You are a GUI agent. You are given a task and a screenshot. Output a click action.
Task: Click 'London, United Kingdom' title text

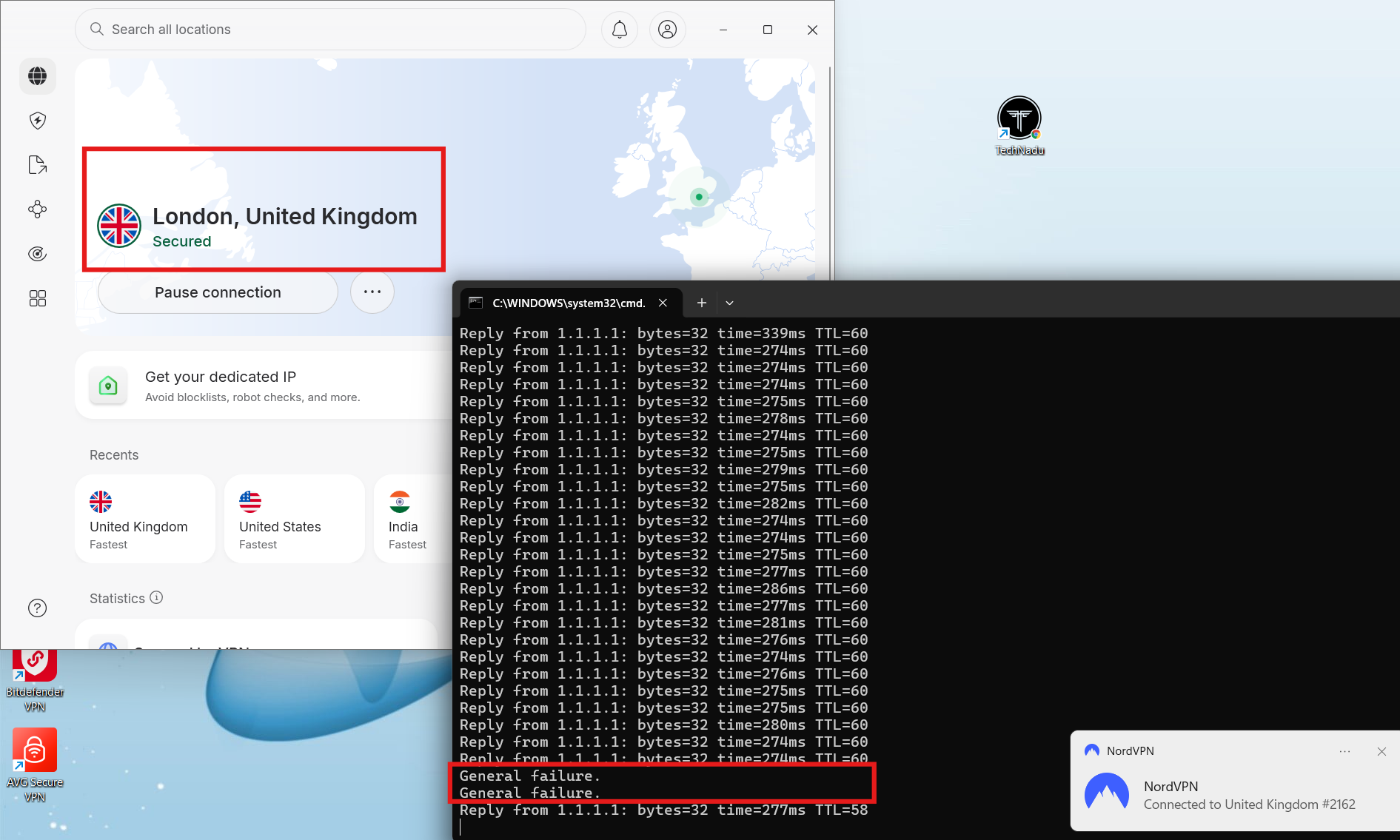point(285,216)
